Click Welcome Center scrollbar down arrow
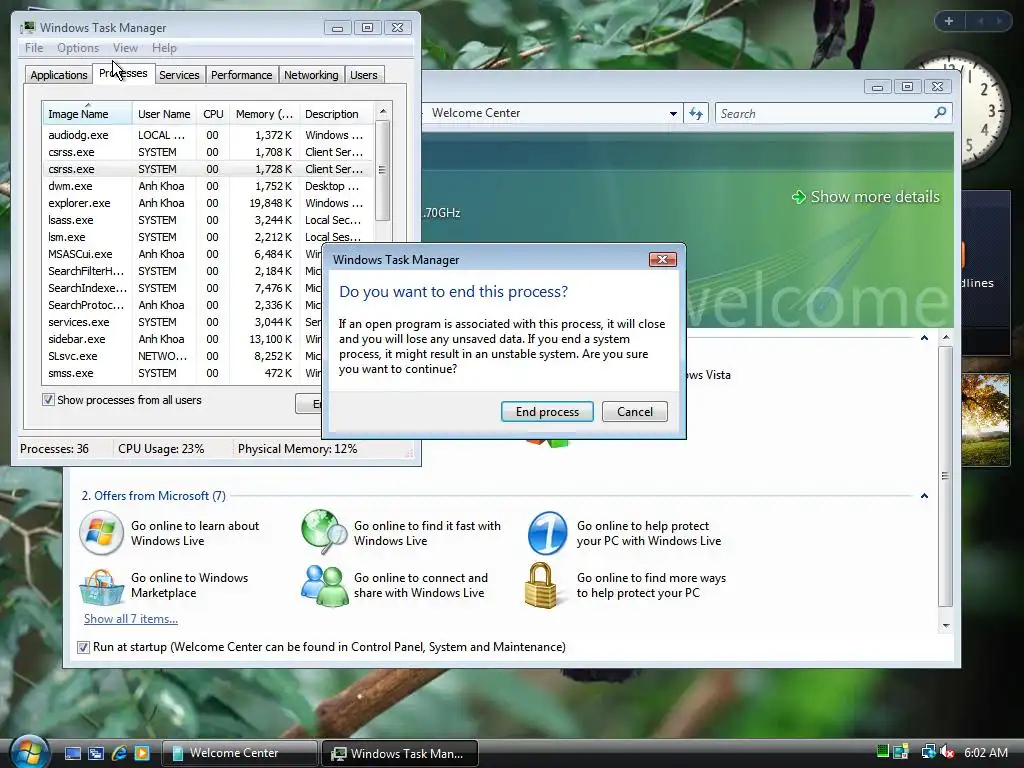Image resolution: width=1024 pixels, height=768 pixels. pos(946,626)
